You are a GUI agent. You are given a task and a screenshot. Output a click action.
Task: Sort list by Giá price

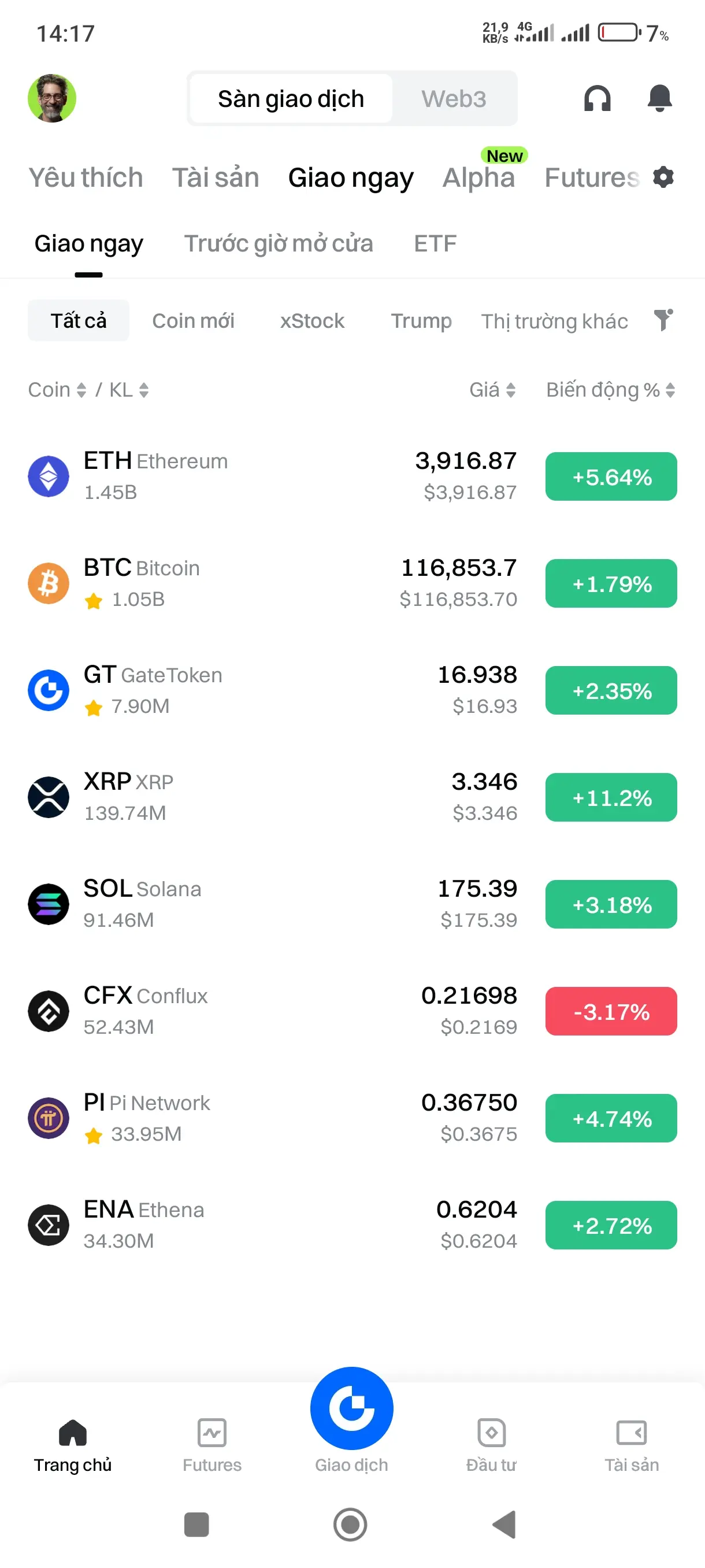(x=493, y=390)
